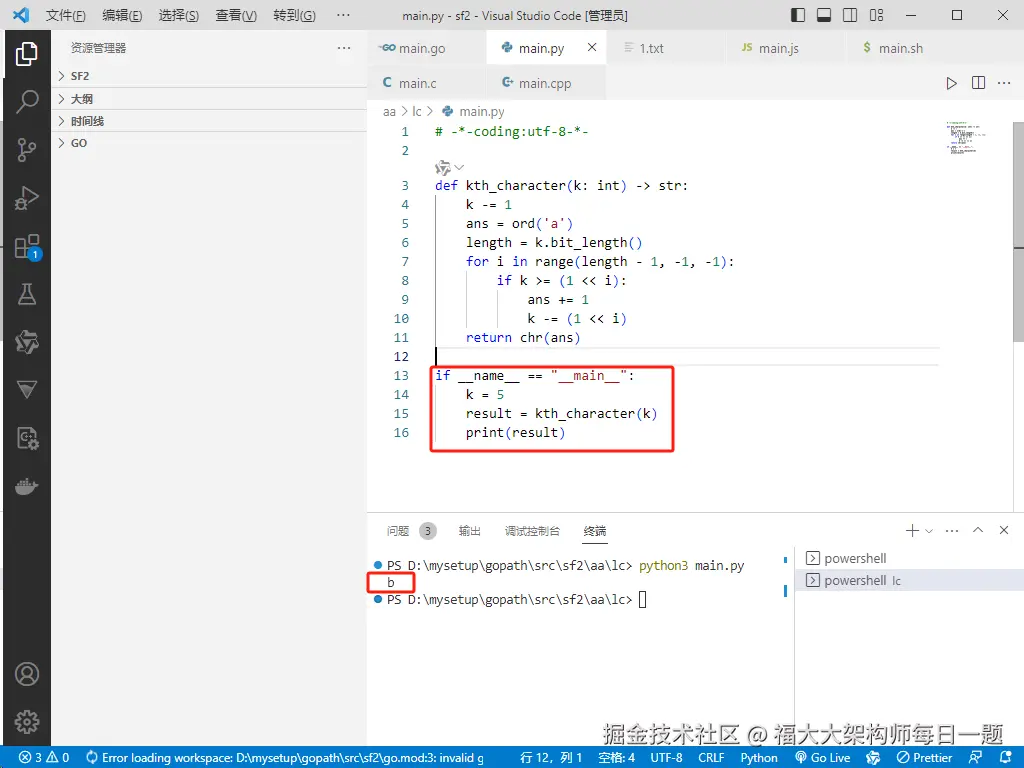Open the 转到(G) menu
The image size is (1024, 768).
coord(294,15)
